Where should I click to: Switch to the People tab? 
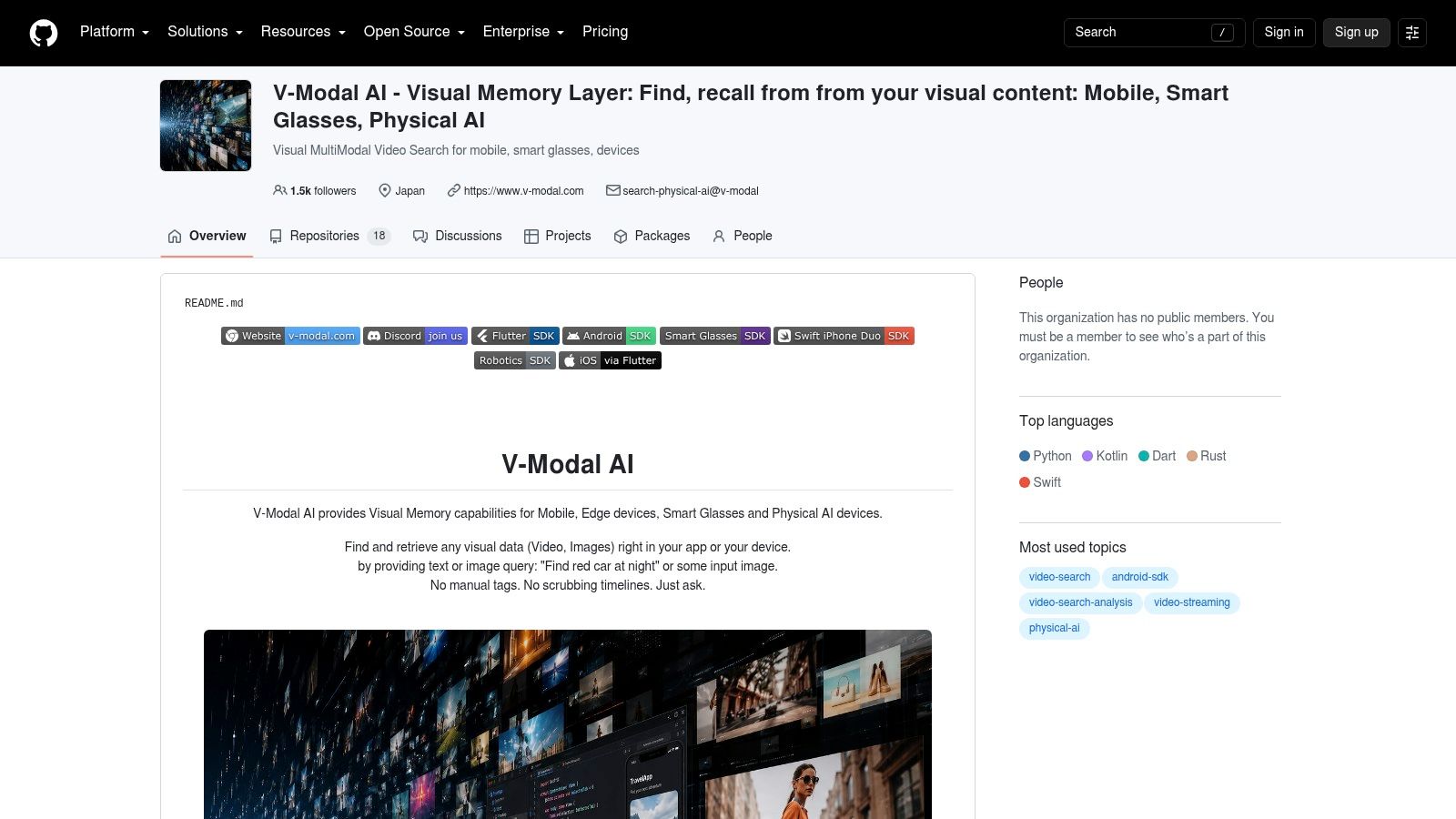pyautogui.click(x=743, y=236)
